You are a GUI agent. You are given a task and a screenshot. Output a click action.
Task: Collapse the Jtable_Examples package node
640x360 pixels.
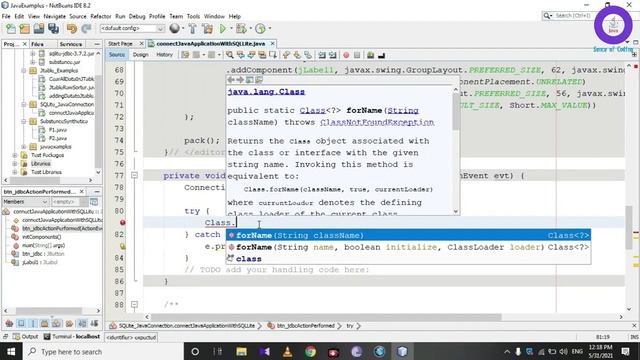[x=24, y=71]
